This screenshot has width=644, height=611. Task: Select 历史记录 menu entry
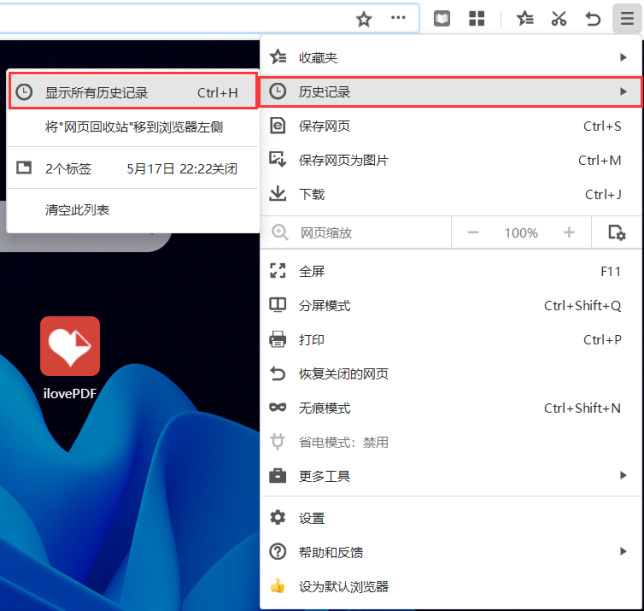(451, 92)
